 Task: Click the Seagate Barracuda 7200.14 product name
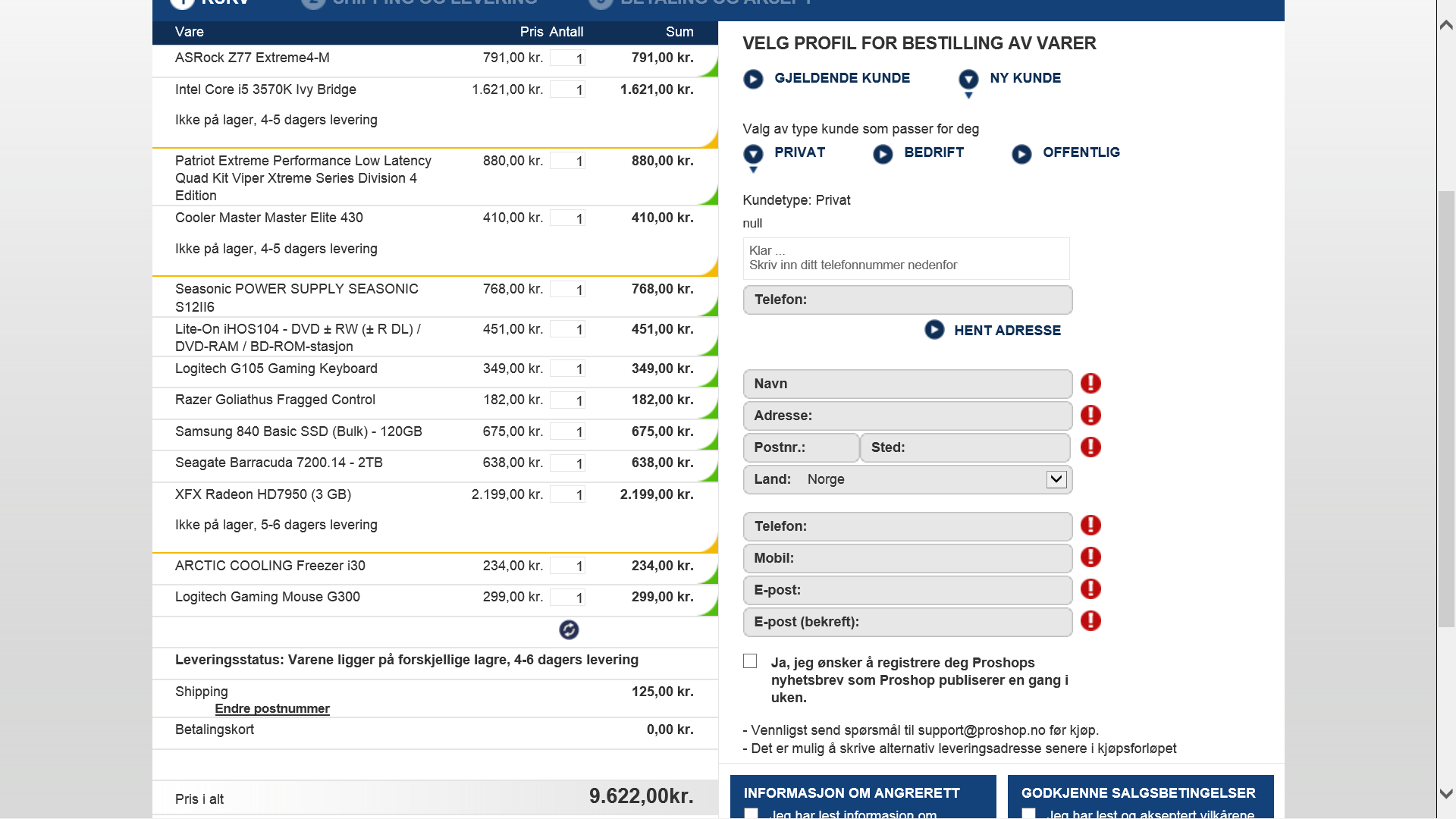pos(279,463)
